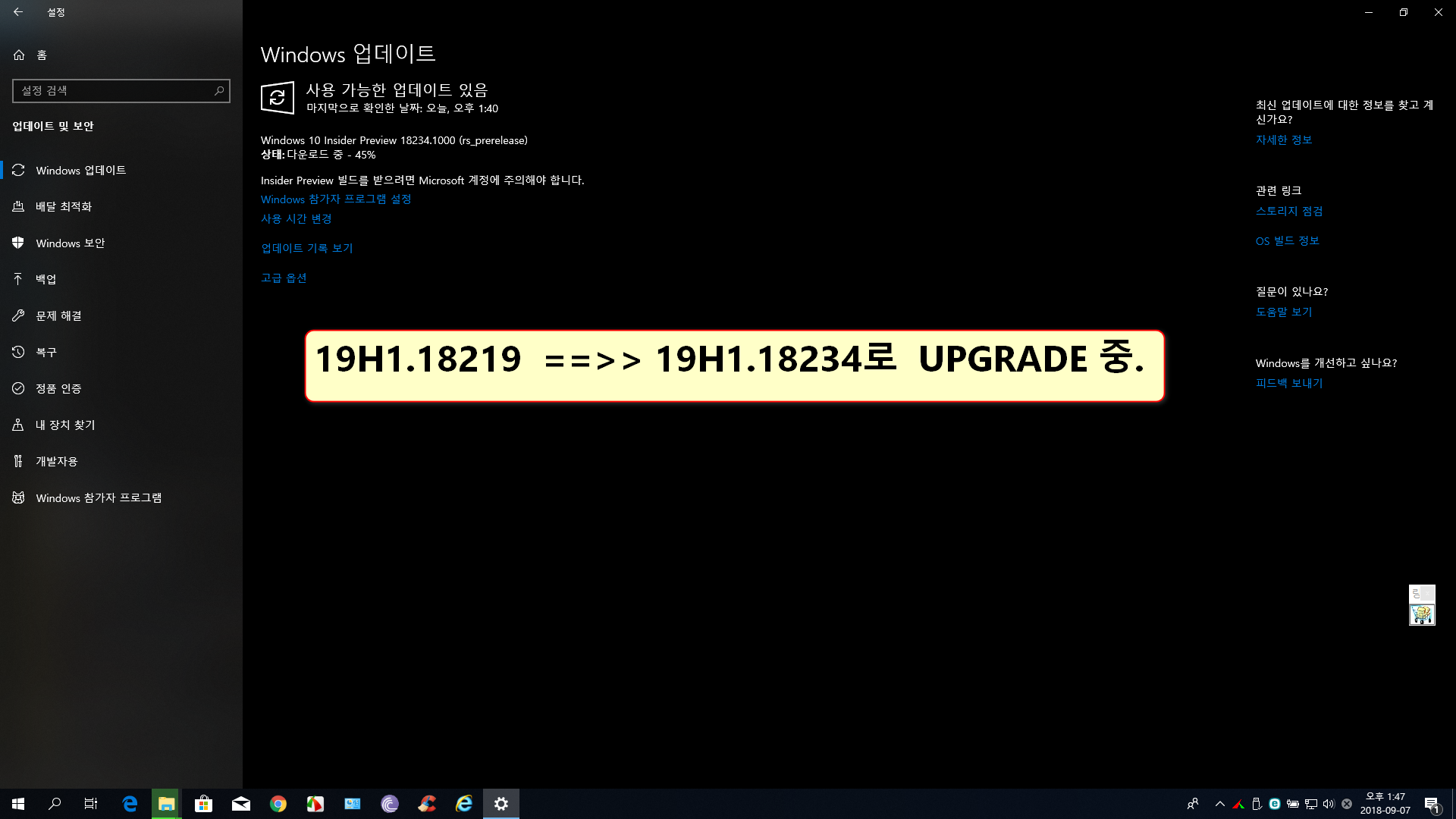Click the 도움말 보기 help link

[x=1284, y=312]
